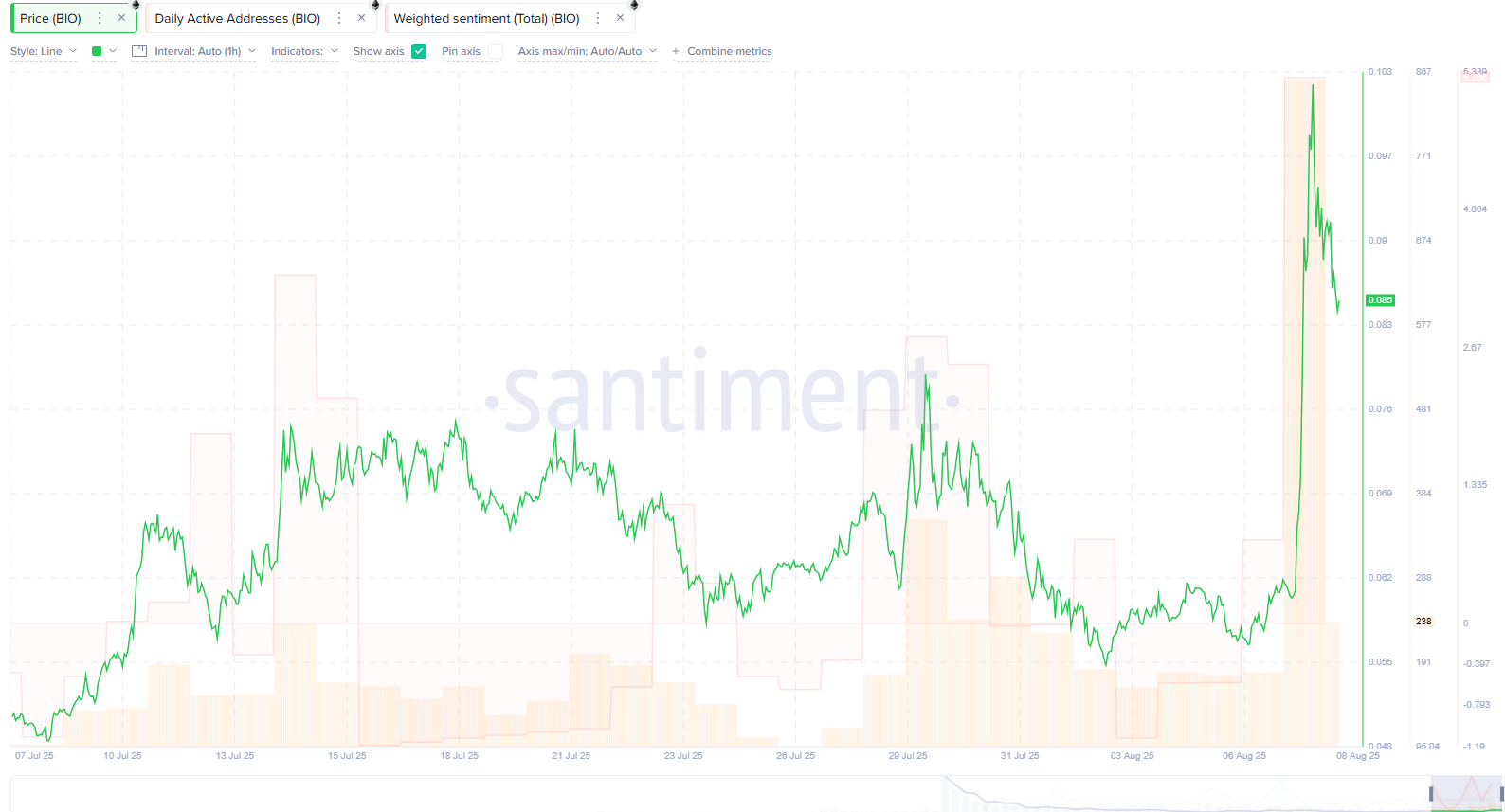Remove the Price (BIO) metric

[121, 18]
